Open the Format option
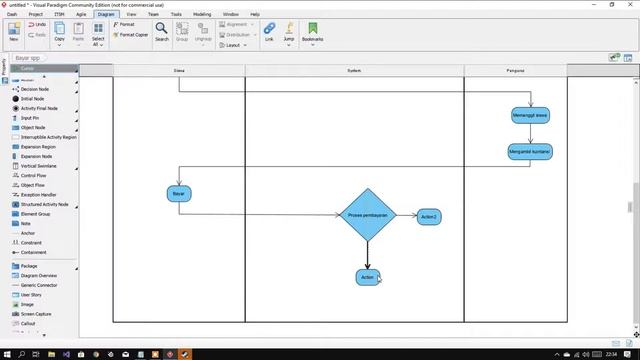The image size is (640, 360). coord(124,24)
